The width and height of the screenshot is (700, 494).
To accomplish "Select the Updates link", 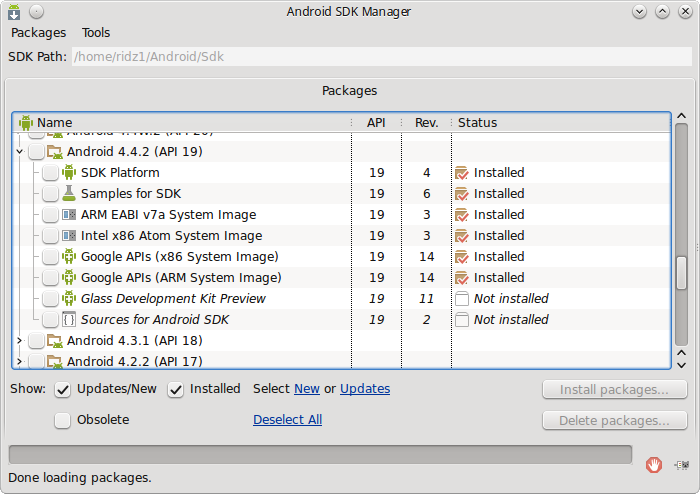I will pyautogui.click(x=365, y=389).
